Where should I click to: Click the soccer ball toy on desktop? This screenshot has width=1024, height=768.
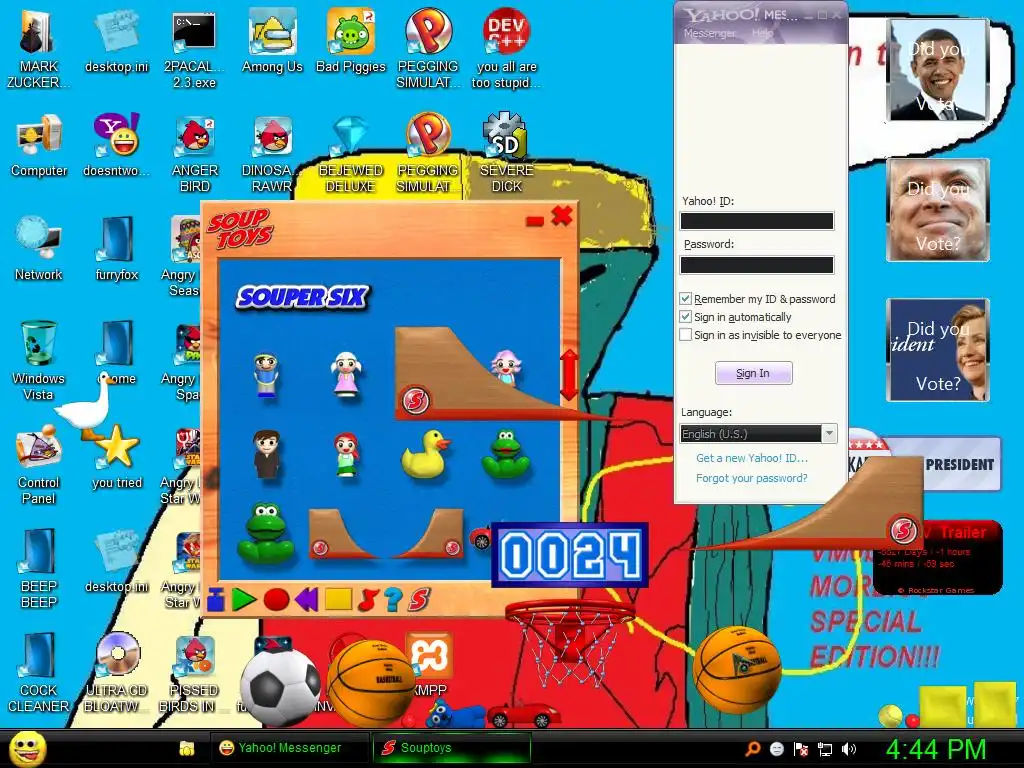[280, 686]
